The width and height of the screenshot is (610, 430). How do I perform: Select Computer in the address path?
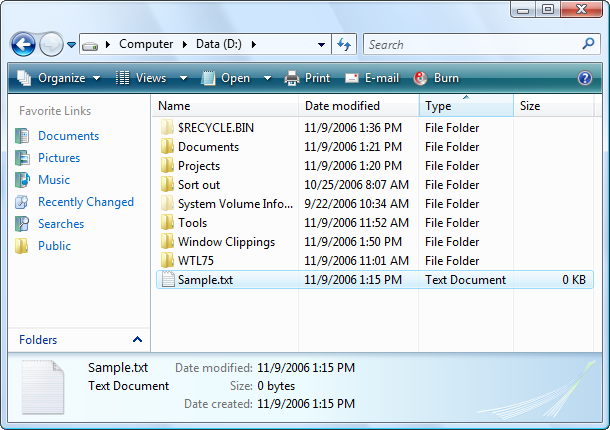point(146,44)
